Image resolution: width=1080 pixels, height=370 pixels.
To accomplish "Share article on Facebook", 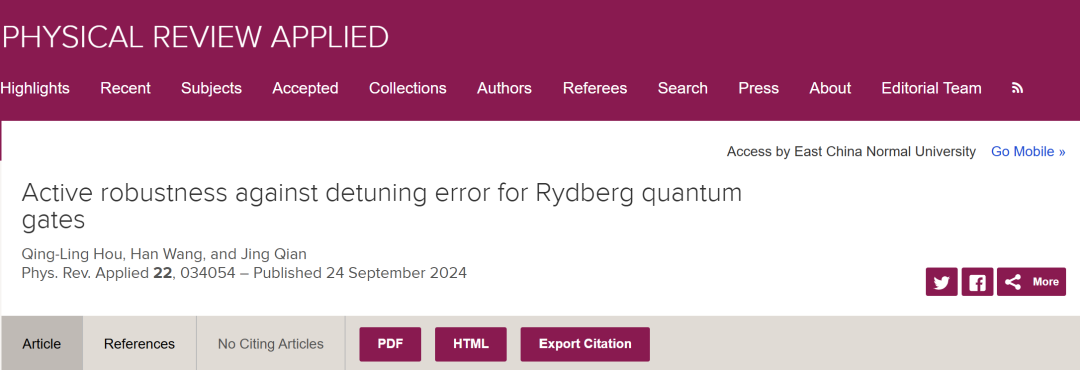I will [x=977, y=282].
